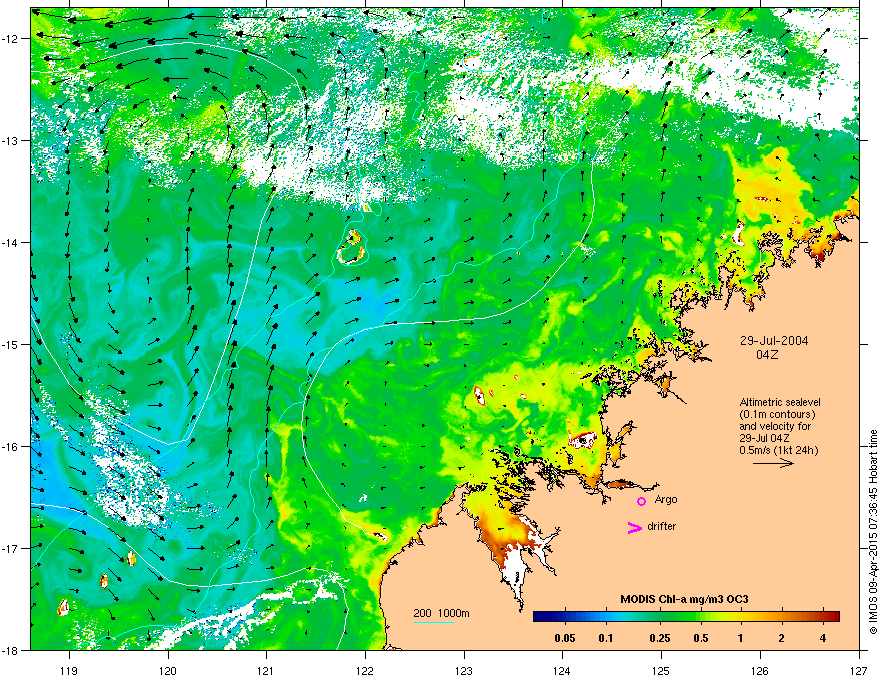
Task: Click the 'MODIS Chl-a mg/m3 OC3' title
Action: tap(684, 599)
